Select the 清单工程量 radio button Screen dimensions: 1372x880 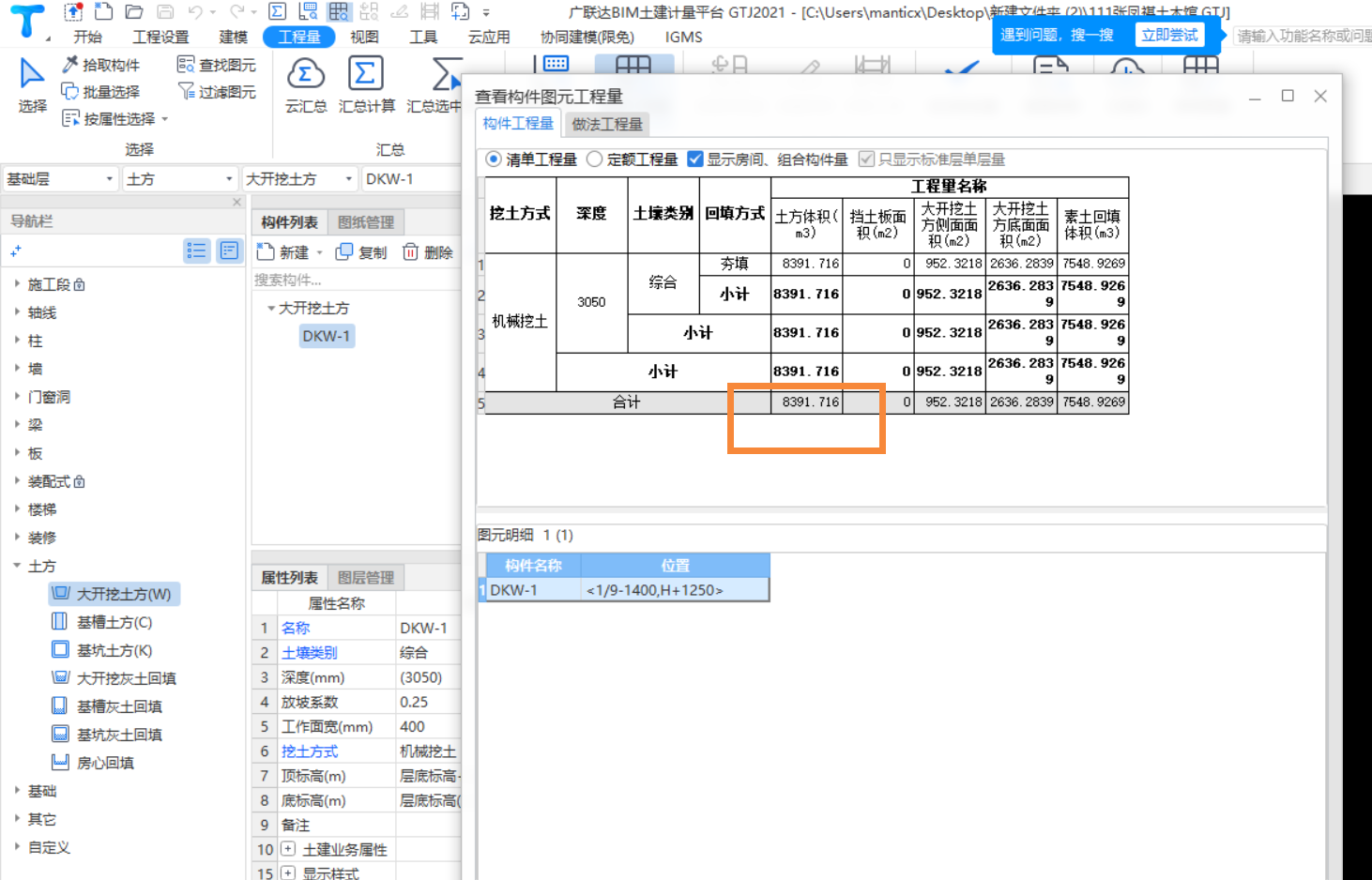click(494, 159)
